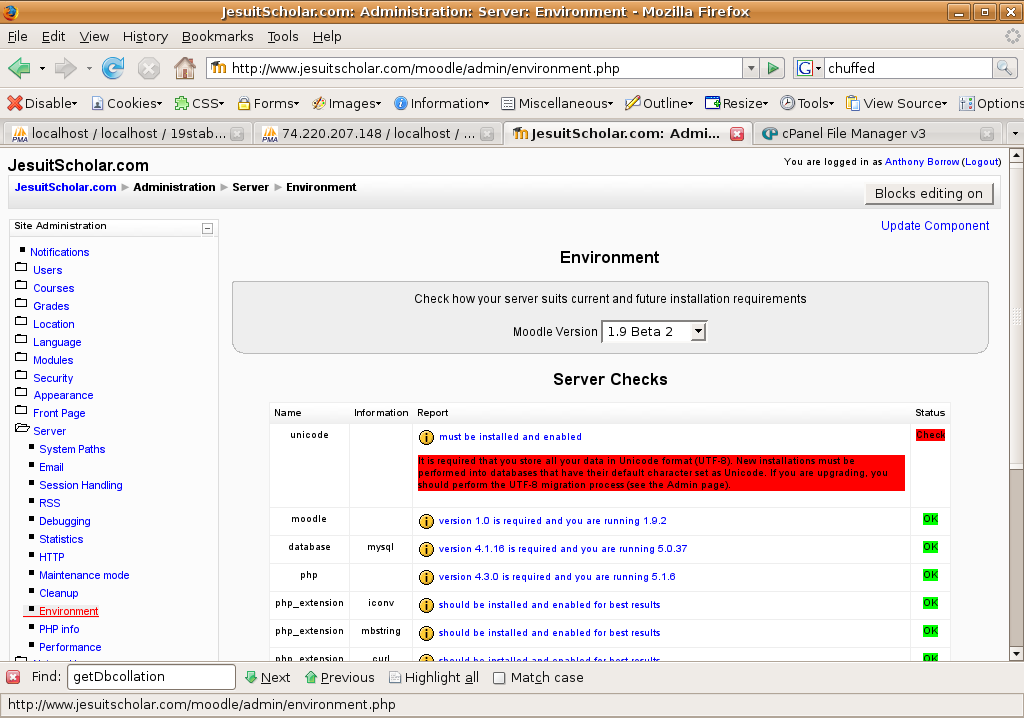Open the Bookmarks menu

(x=217, y=37)
